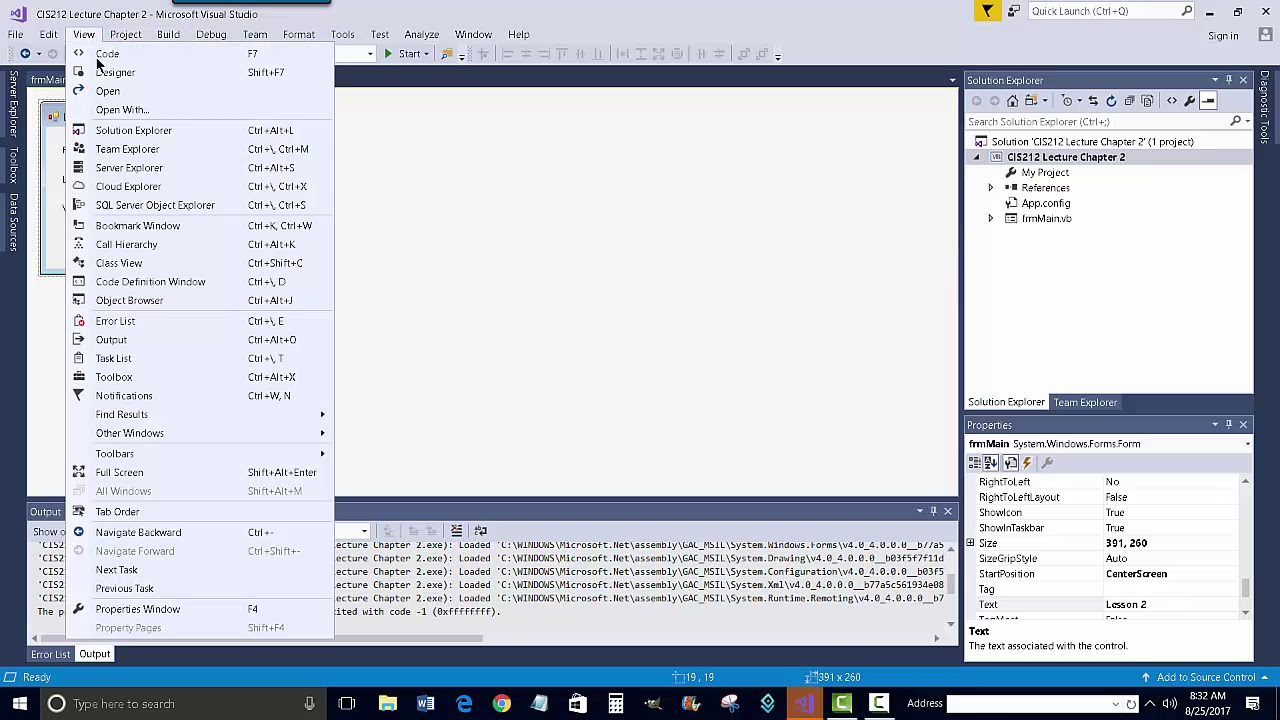Refresh the Solution Explorer
The width and height of the screenshot is (1280, 720).
1111,101
